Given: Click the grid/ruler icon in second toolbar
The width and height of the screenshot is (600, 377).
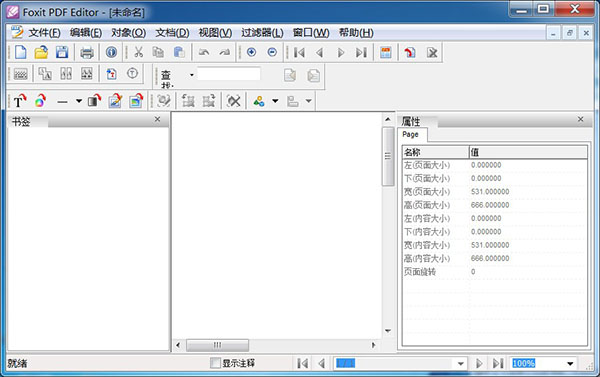Looking at the screenshot, I should [20, 74].
